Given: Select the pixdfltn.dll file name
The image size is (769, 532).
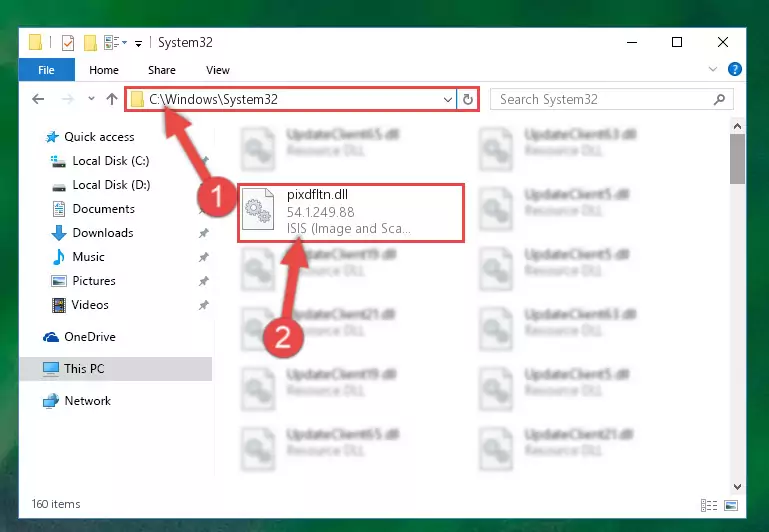Looking at the screenshot, I should point(317,195).
